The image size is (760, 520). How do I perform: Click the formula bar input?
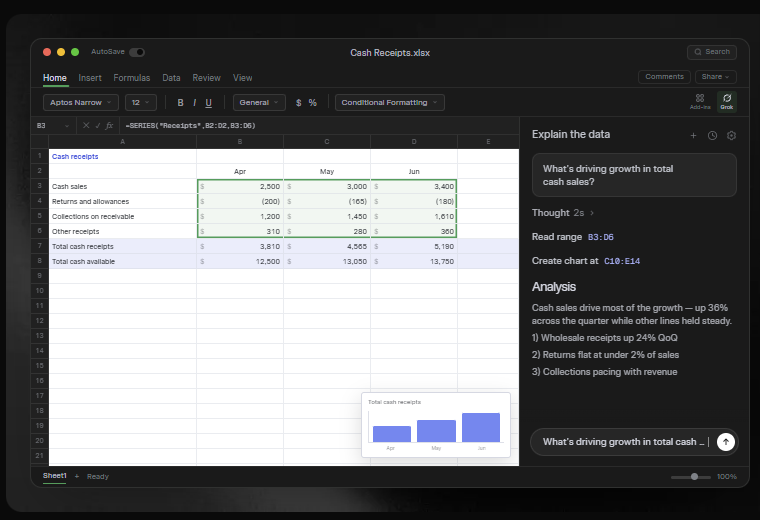tap(320, 126)
